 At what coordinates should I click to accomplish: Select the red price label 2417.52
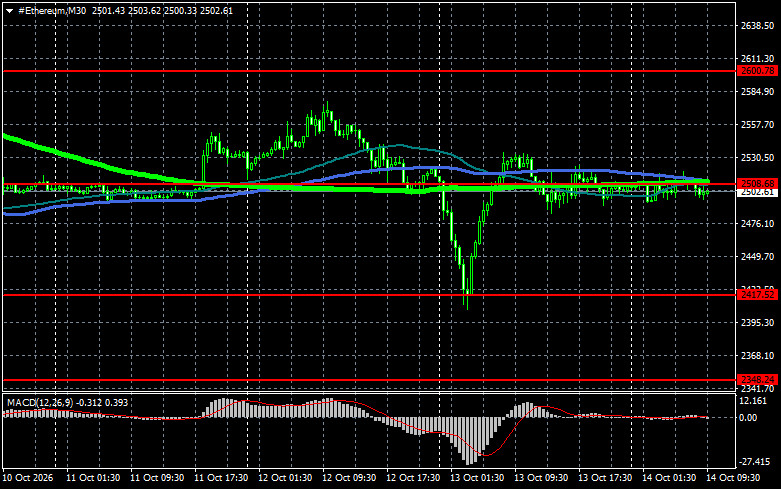(x=757, y=295)
